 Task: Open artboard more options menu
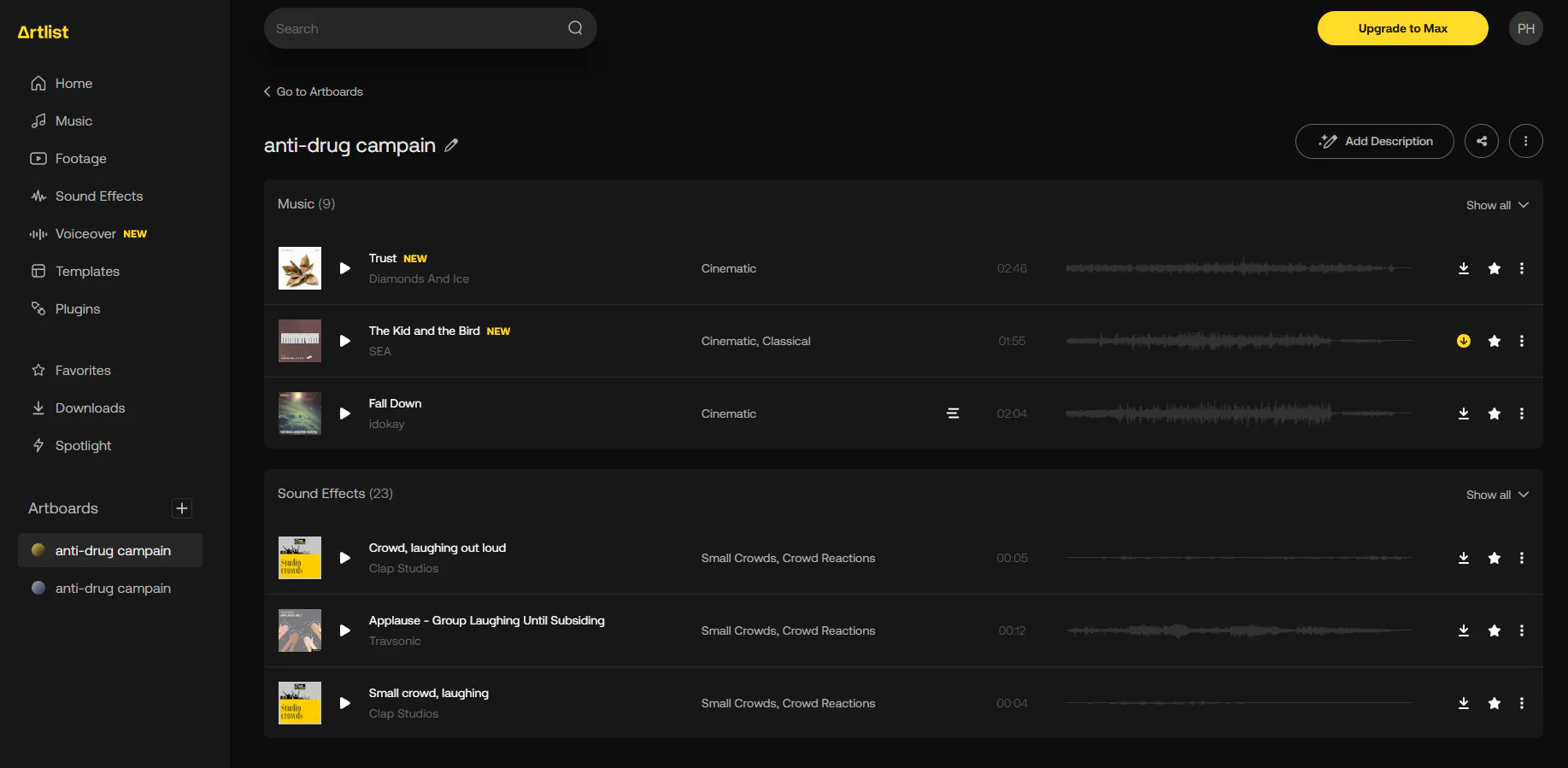[1525, 141]
